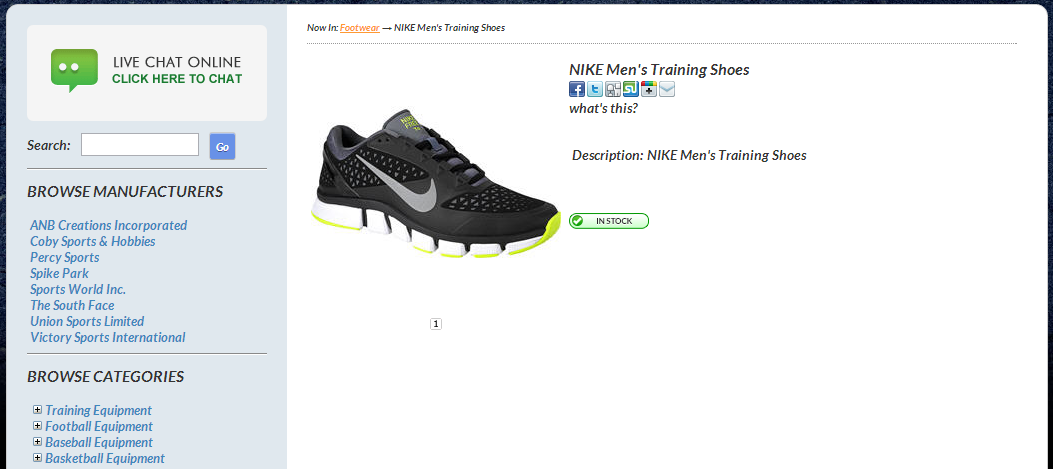
Task: Browse manufacturer Union Sports Limited
Action: [x=87, y=322]
